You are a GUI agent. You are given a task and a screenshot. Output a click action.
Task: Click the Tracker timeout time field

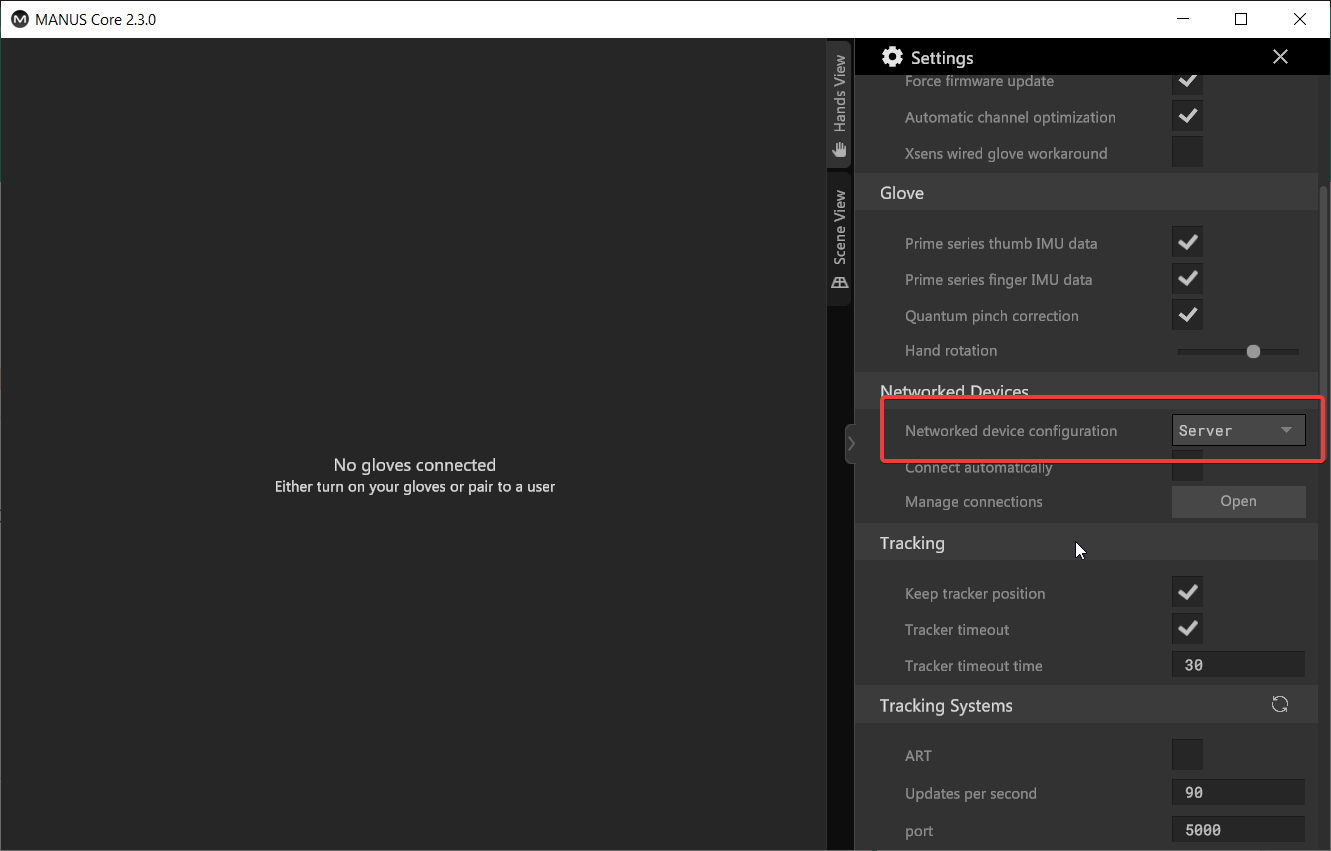click(1238, 665)
